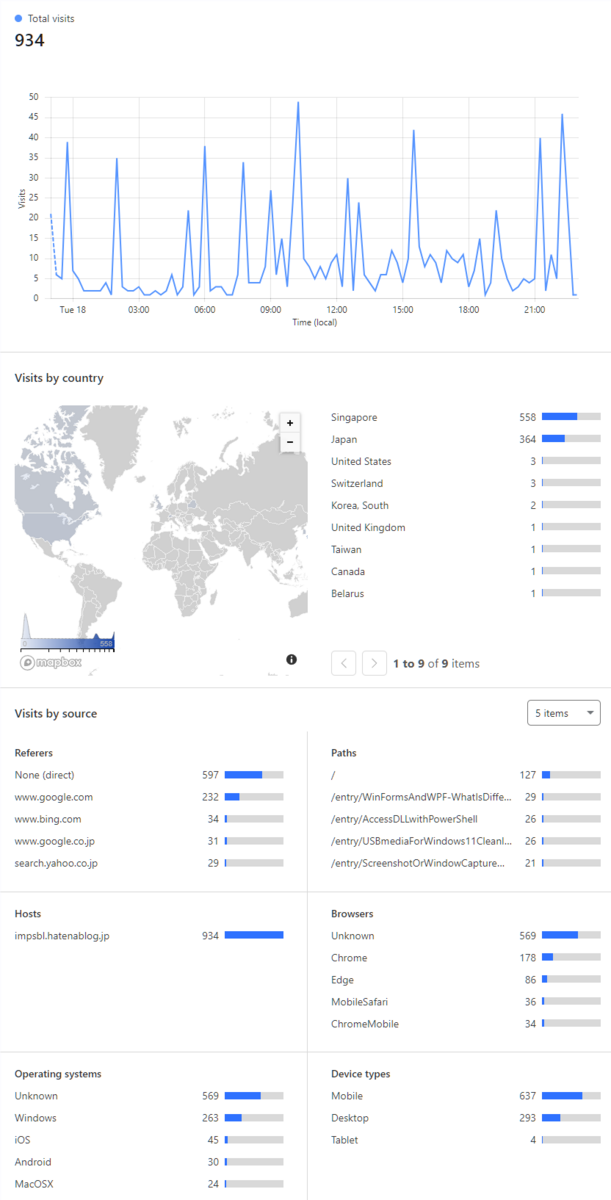Select Taiwan country row

click(466, 549)
